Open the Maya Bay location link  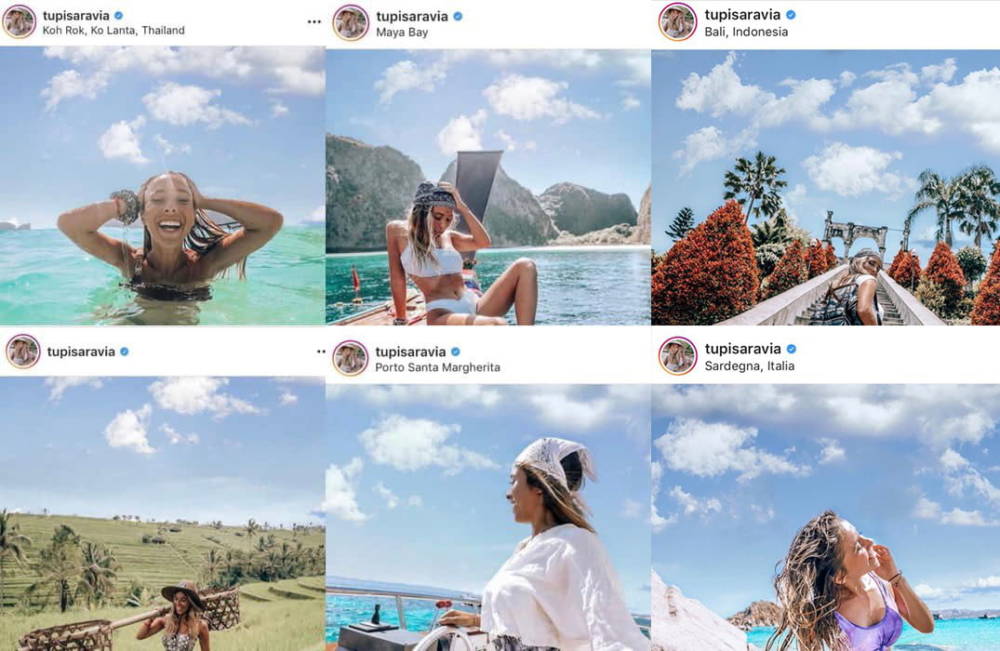pyautogui.click(x=402, y=32)
